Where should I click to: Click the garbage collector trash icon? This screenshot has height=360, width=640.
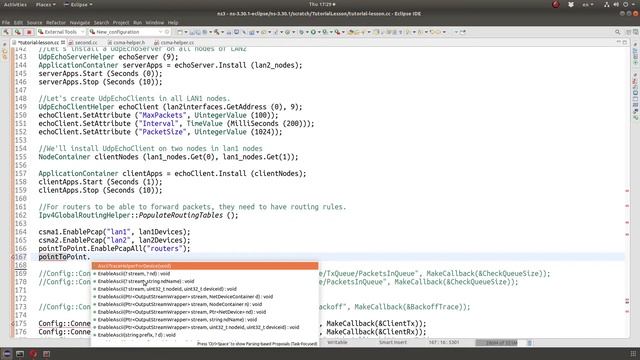pyautogui.click(x=529, y=343)
